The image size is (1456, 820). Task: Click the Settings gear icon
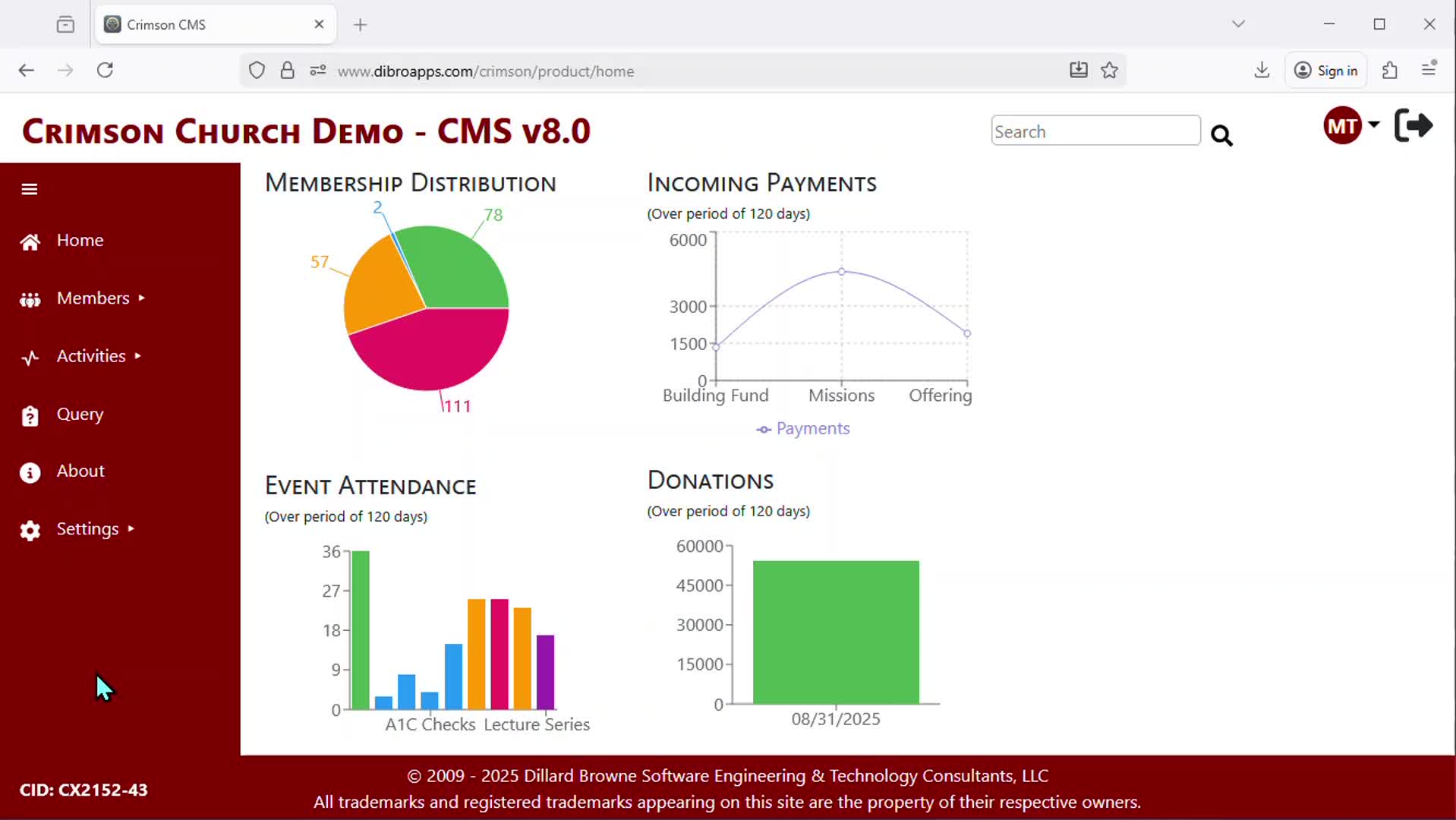pos(30,530)
